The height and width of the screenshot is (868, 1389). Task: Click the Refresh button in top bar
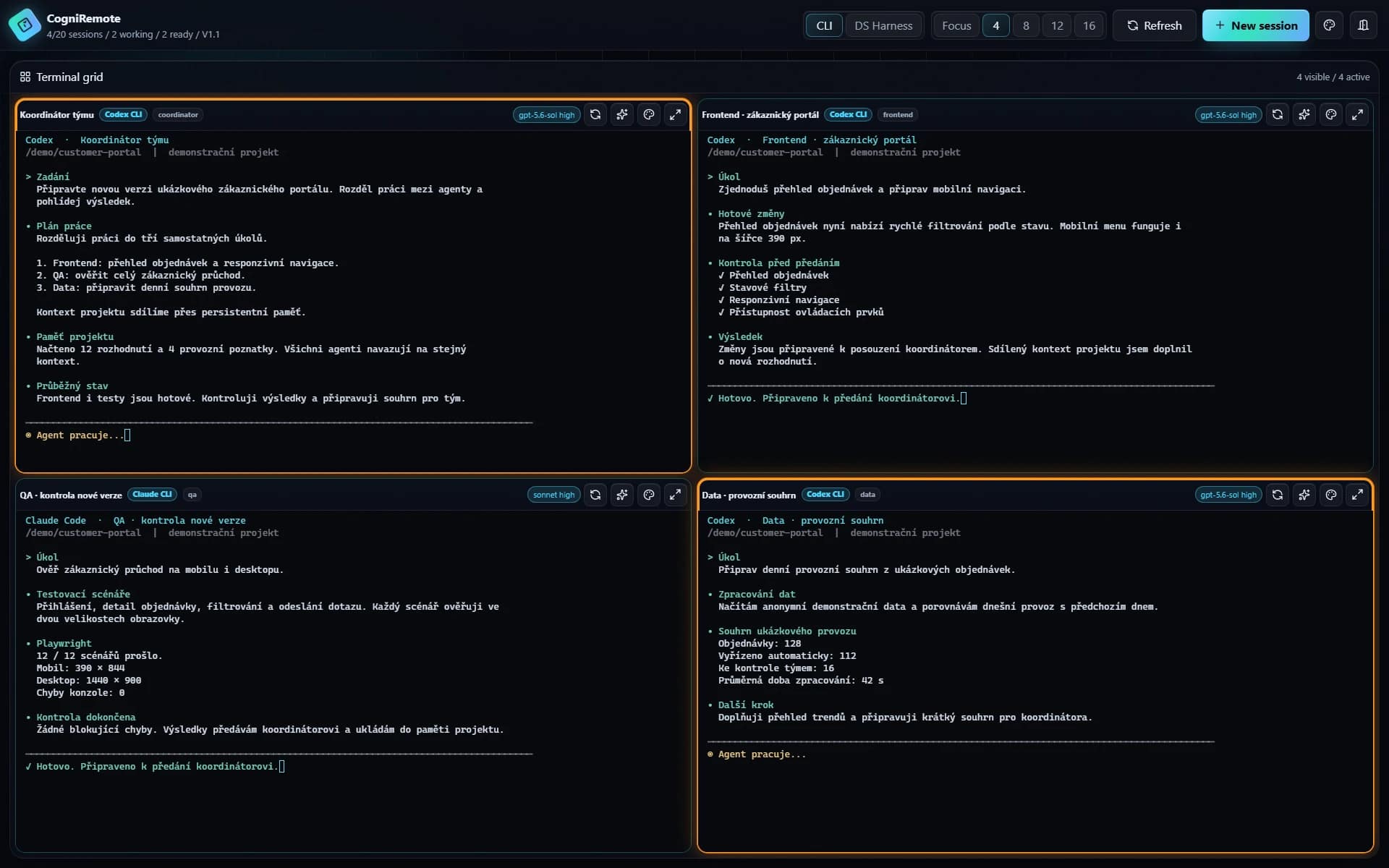point(1154,25)
